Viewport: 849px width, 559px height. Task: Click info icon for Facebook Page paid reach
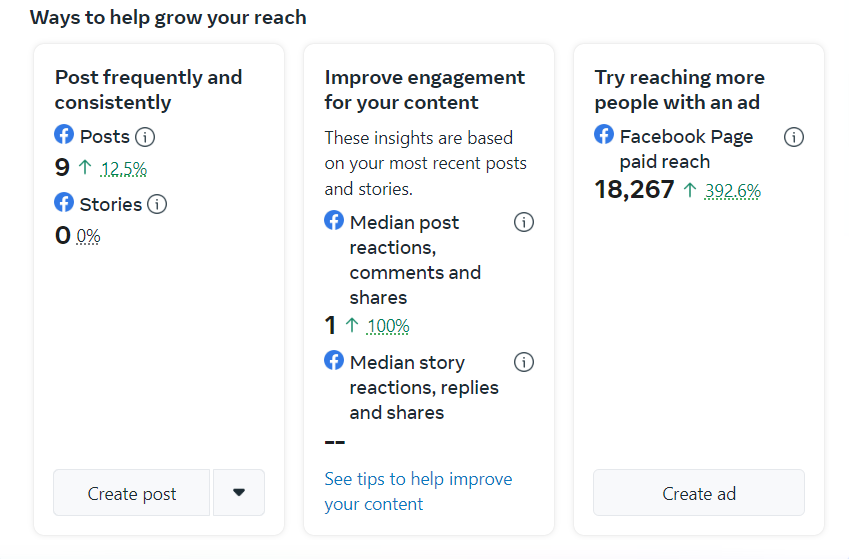coord(794,137)
